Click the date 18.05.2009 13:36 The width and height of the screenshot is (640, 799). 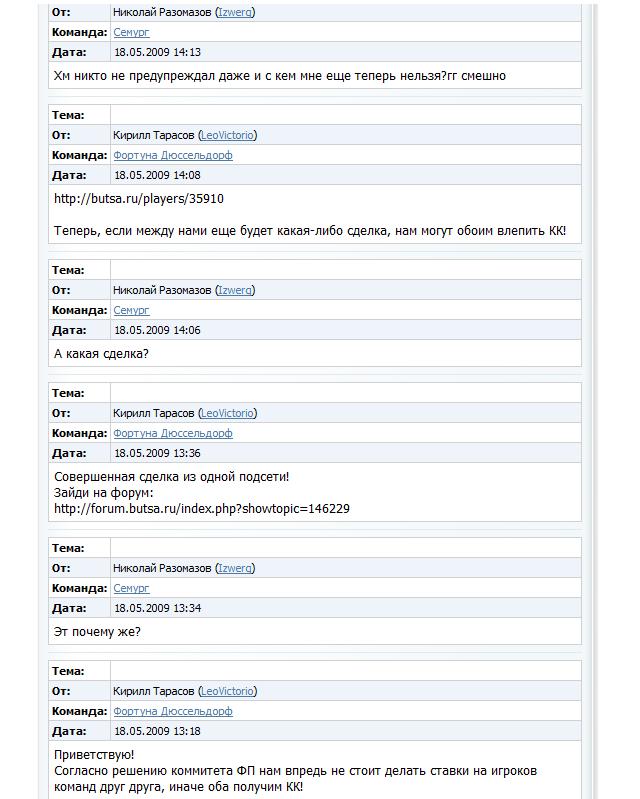pyautogui.click(x=157, y=453)
